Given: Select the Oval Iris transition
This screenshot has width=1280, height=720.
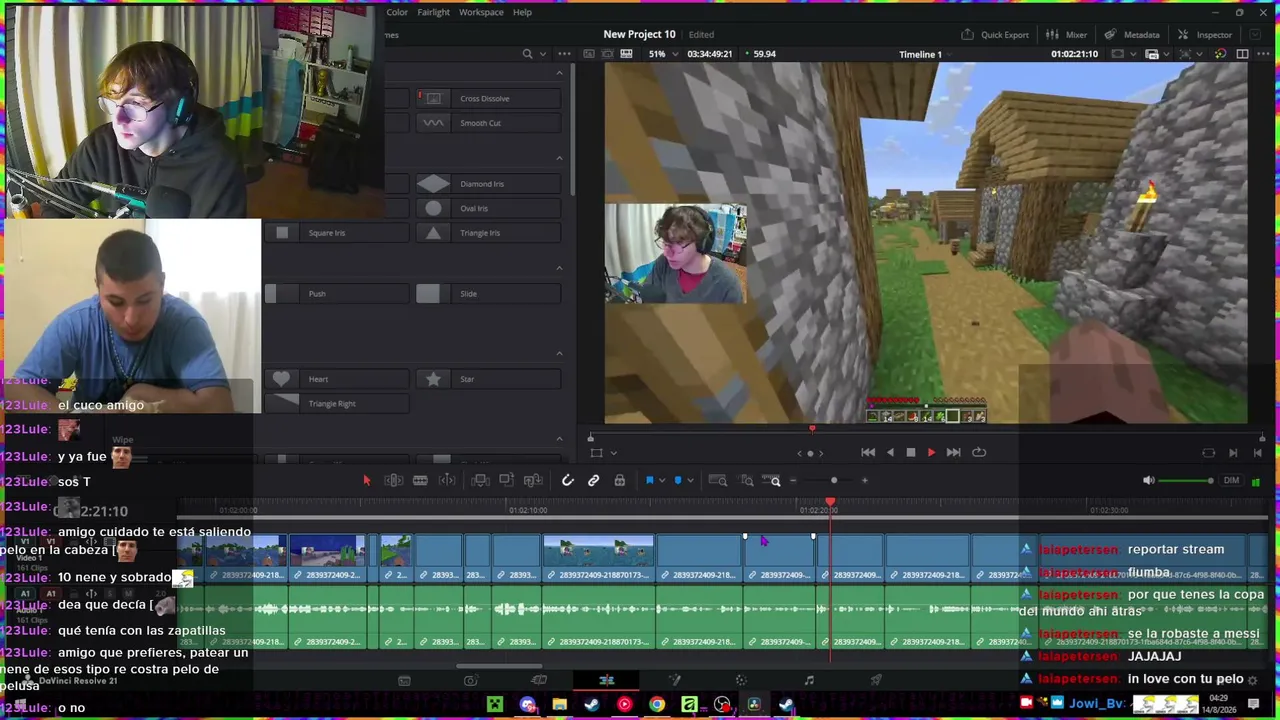Looking at the screenshot, I should [x=488, y=208].
